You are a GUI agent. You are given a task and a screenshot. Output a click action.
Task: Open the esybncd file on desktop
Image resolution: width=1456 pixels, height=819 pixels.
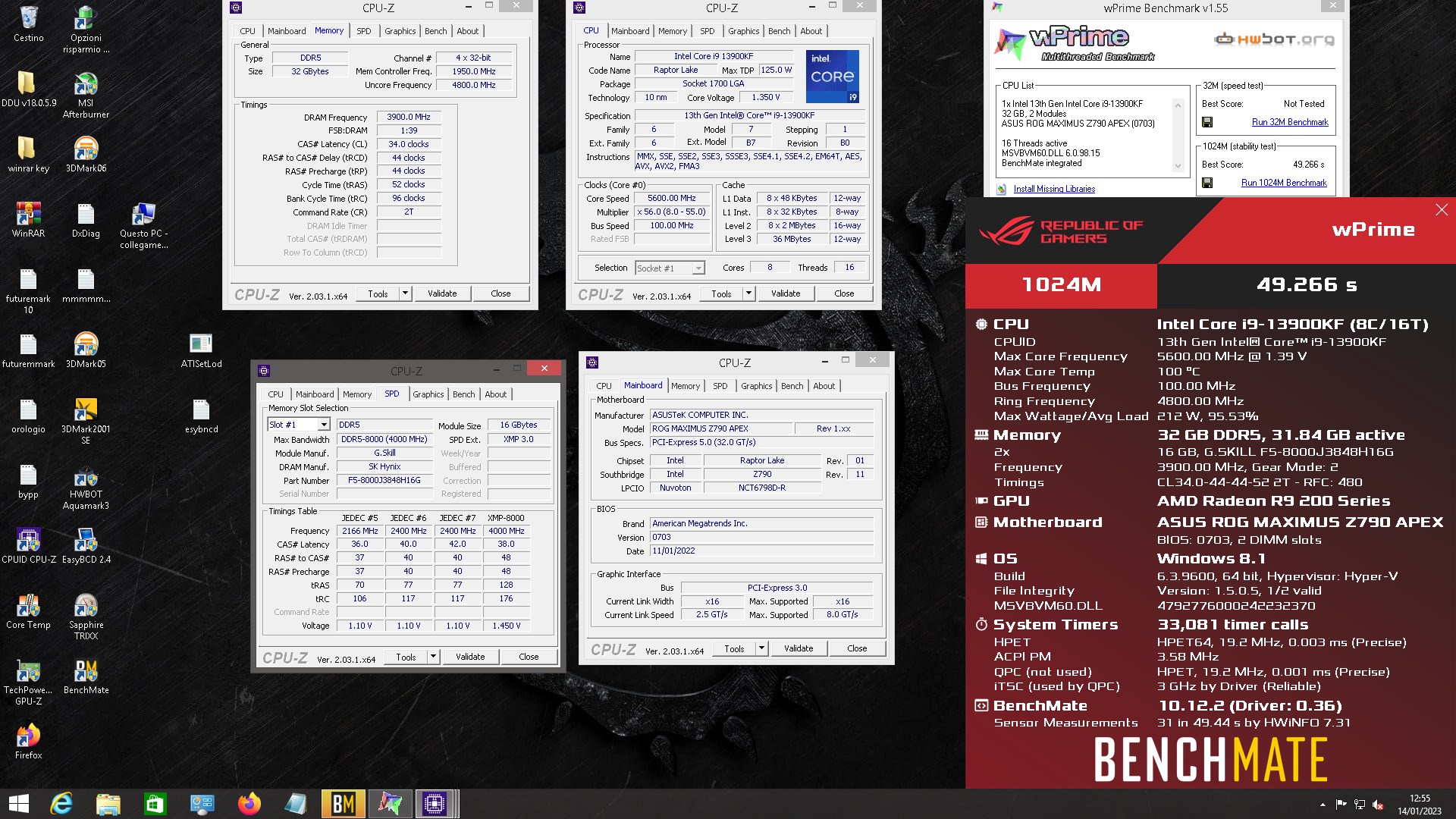[201, 415]
